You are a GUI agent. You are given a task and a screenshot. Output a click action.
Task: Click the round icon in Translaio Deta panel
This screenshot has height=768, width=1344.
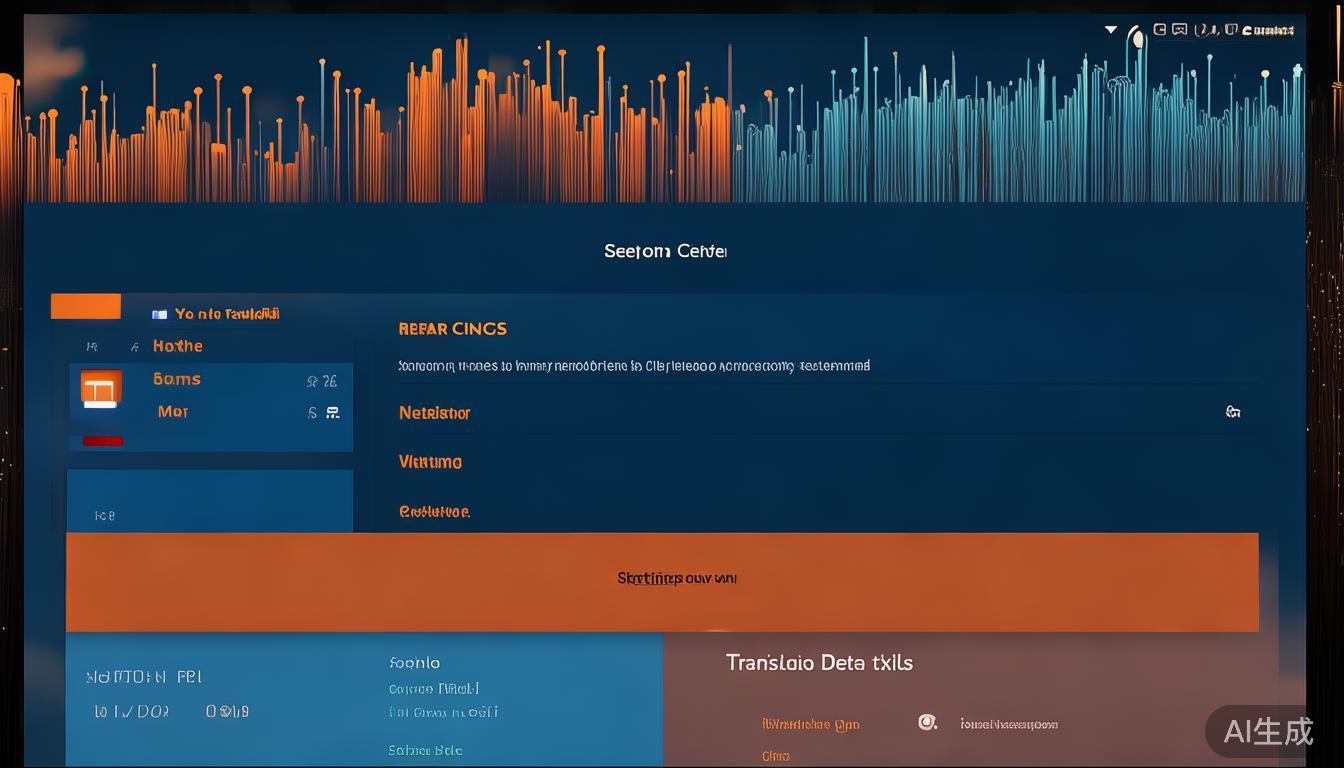coord(927,722)
